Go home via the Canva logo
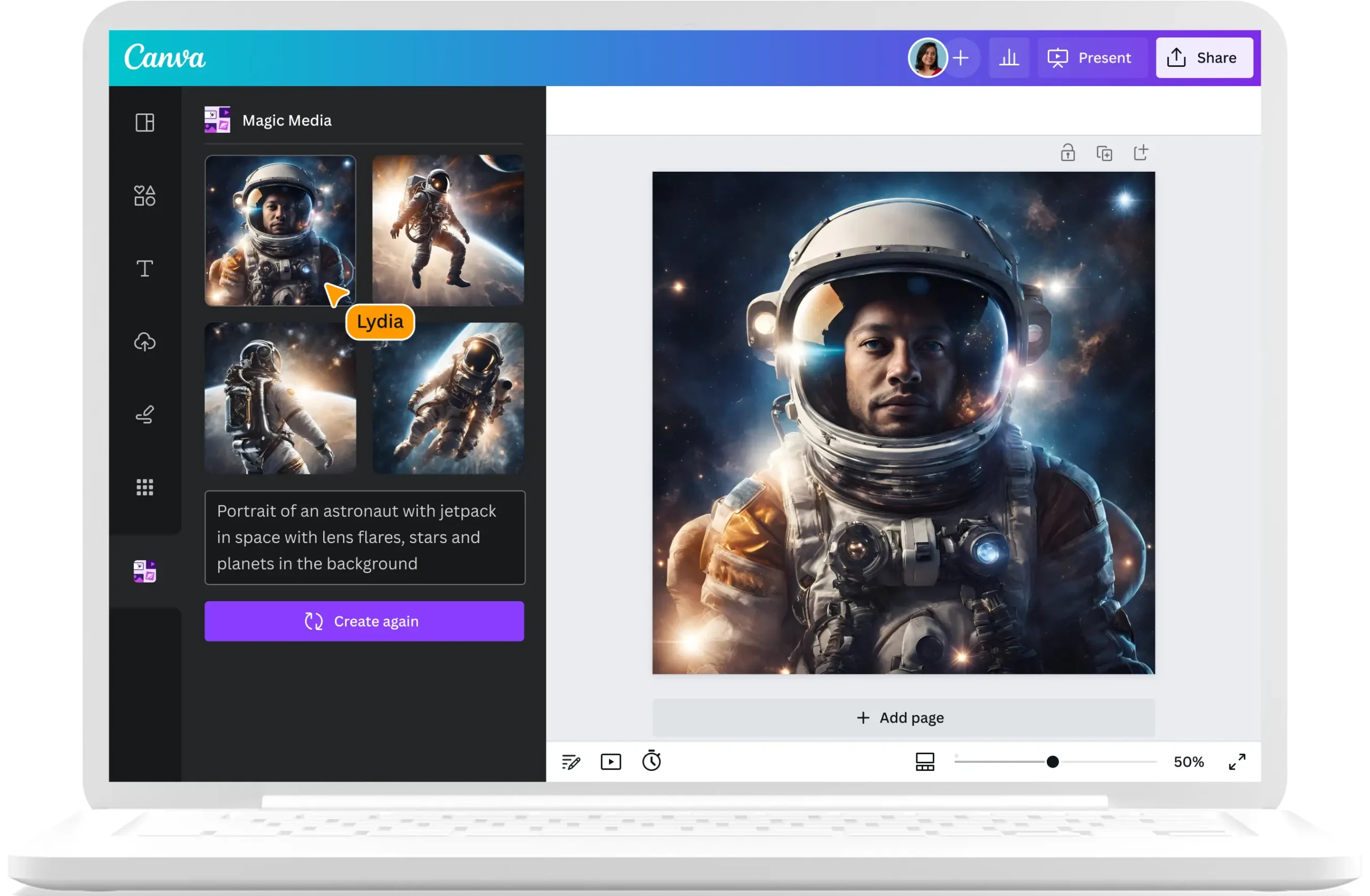 [163, 58]
